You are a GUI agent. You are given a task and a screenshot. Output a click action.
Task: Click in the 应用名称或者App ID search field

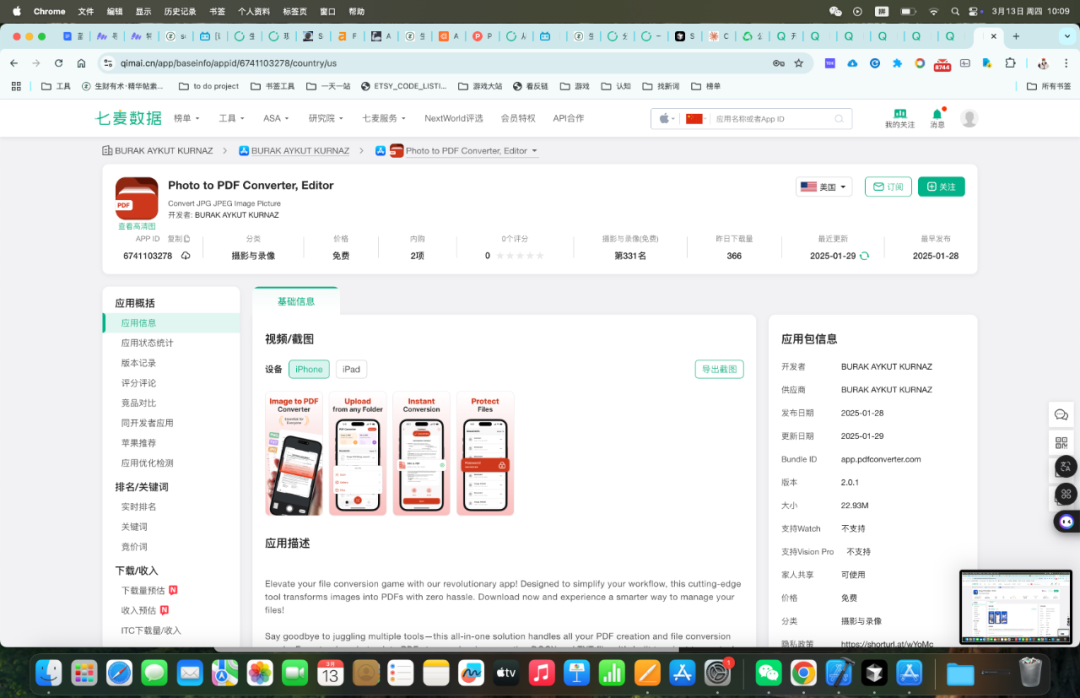(771, 119)
